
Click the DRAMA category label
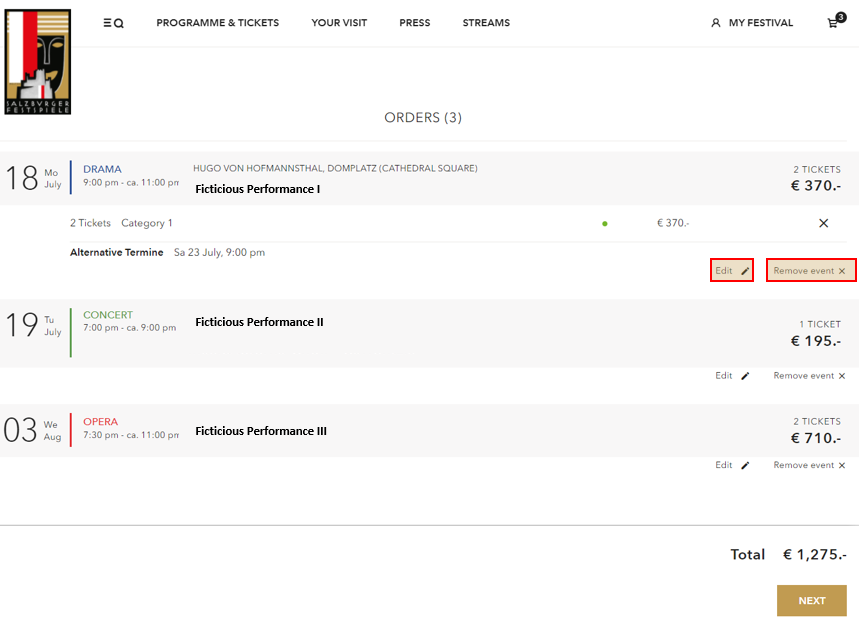point(102,169)
